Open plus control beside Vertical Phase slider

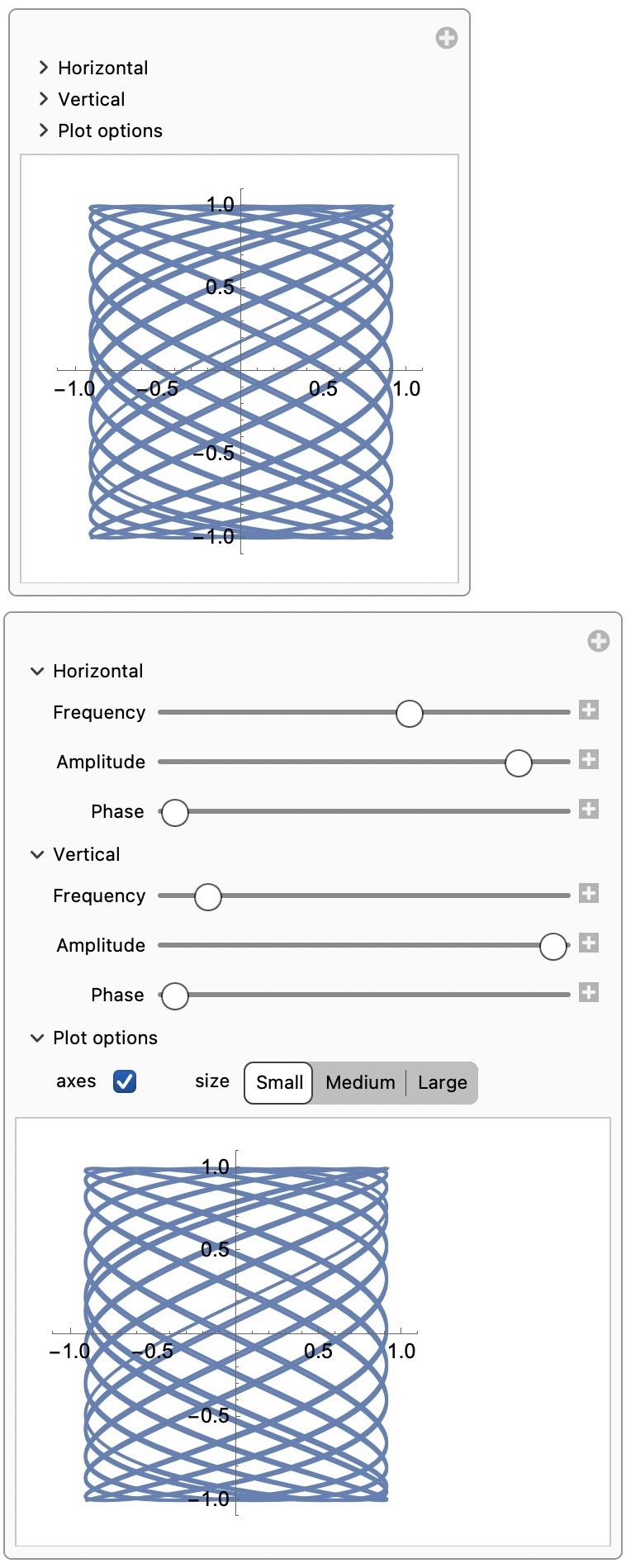(x=589, y=993)
